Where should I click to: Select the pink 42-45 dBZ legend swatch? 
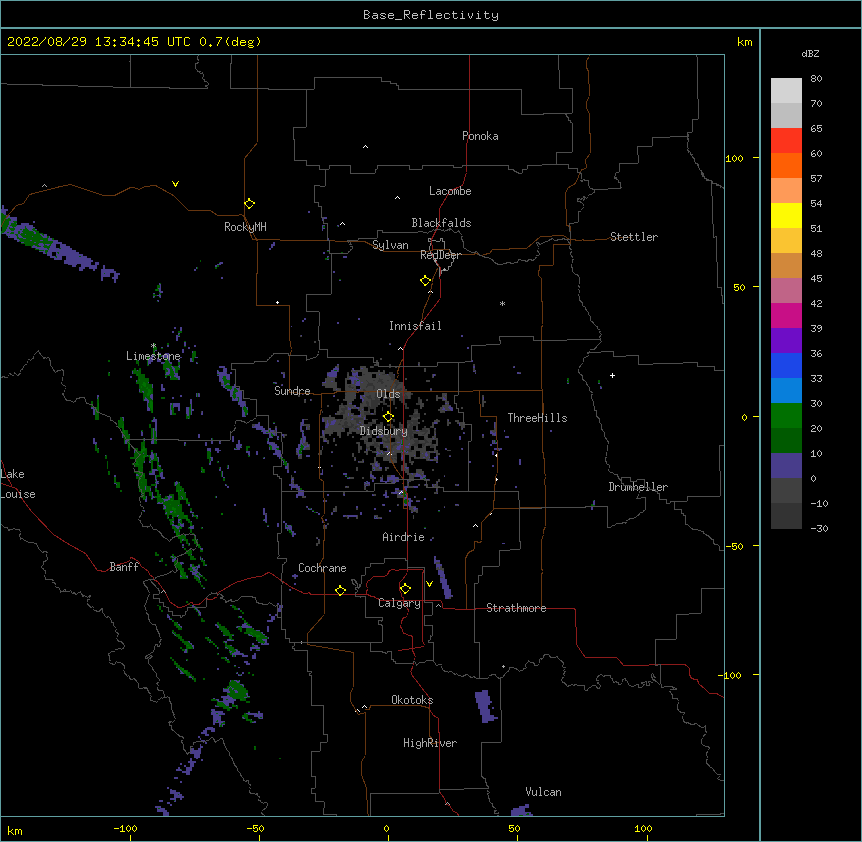(x=786, y=291)
